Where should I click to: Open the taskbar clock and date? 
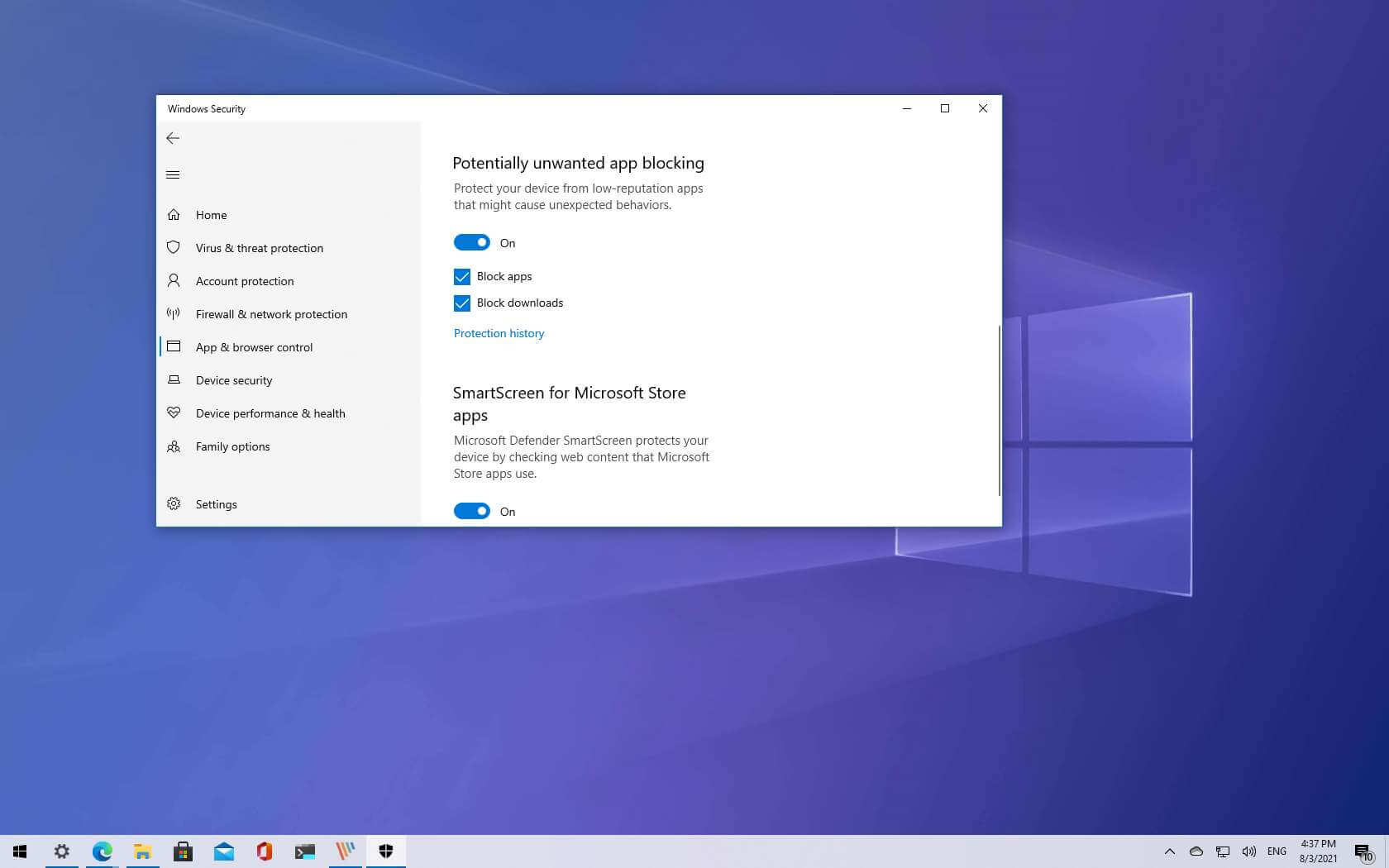coord(1318,851)
